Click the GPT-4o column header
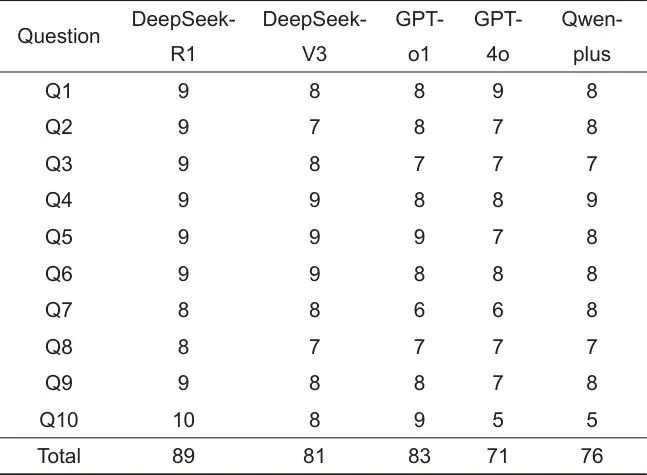 (x=500, y=37)
